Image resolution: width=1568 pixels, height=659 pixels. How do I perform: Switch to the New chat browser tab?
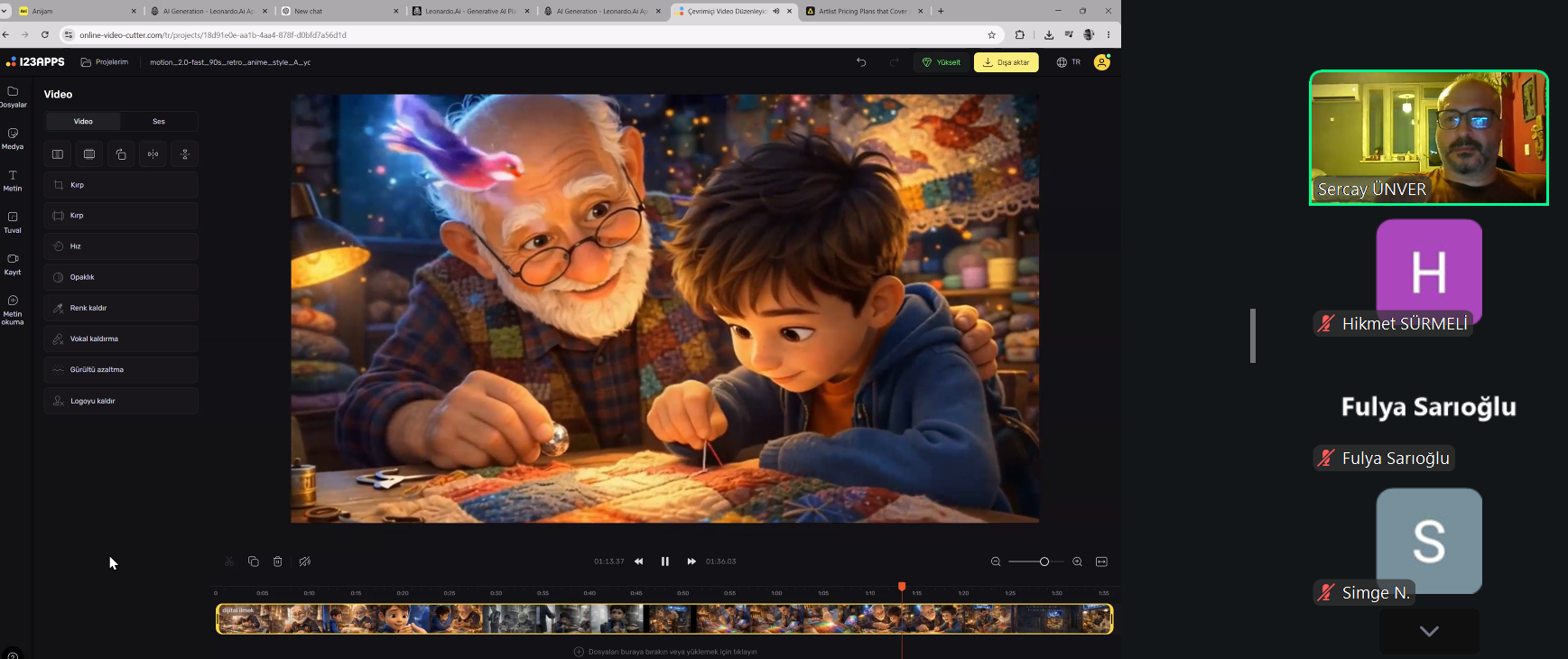pyautogui.click(x=339, y=12)
